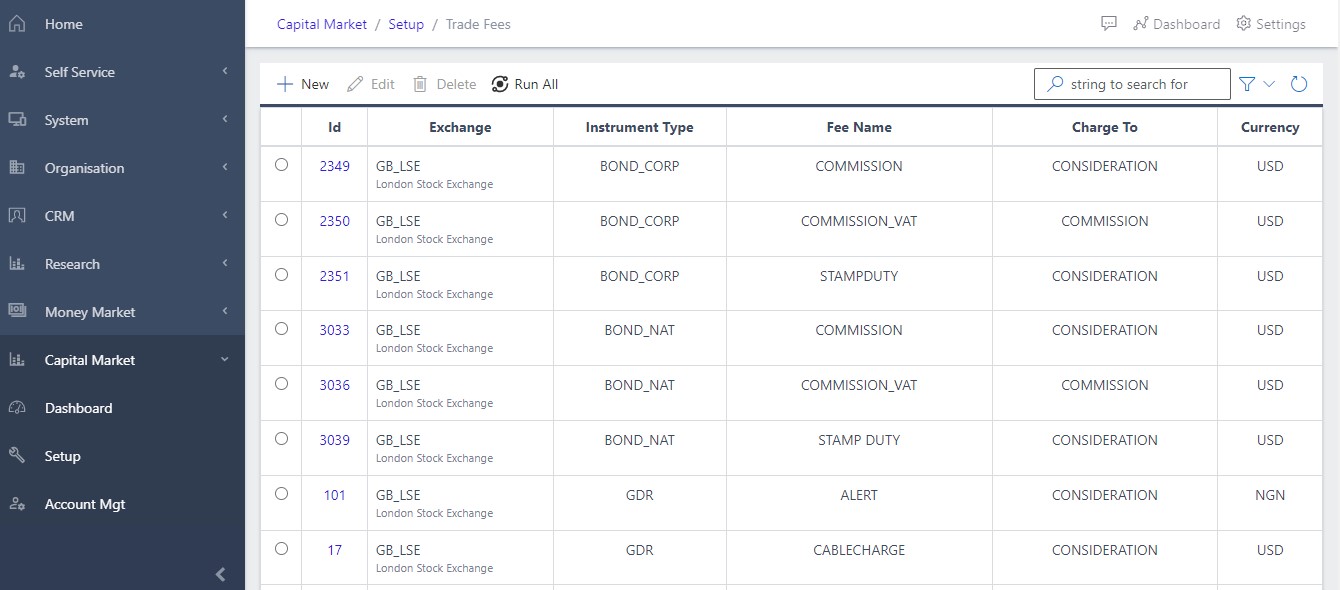The width and height of the screenshot is (1340, 590).
Task: Click the New button to add a fee
Action: (x=301, y=84)
